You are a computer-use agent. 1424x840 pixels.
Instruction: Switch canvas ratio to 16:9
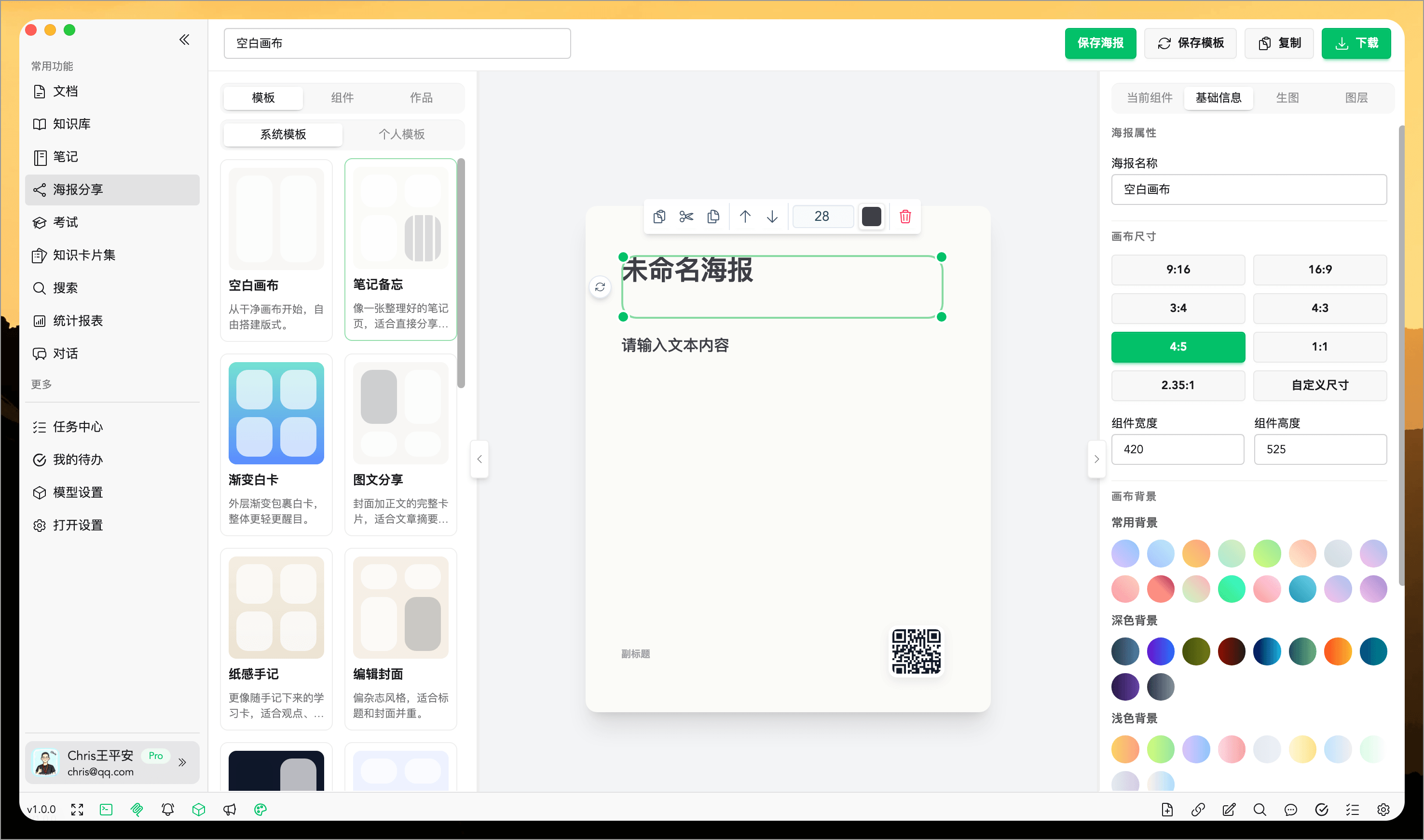coord(1320,270)
